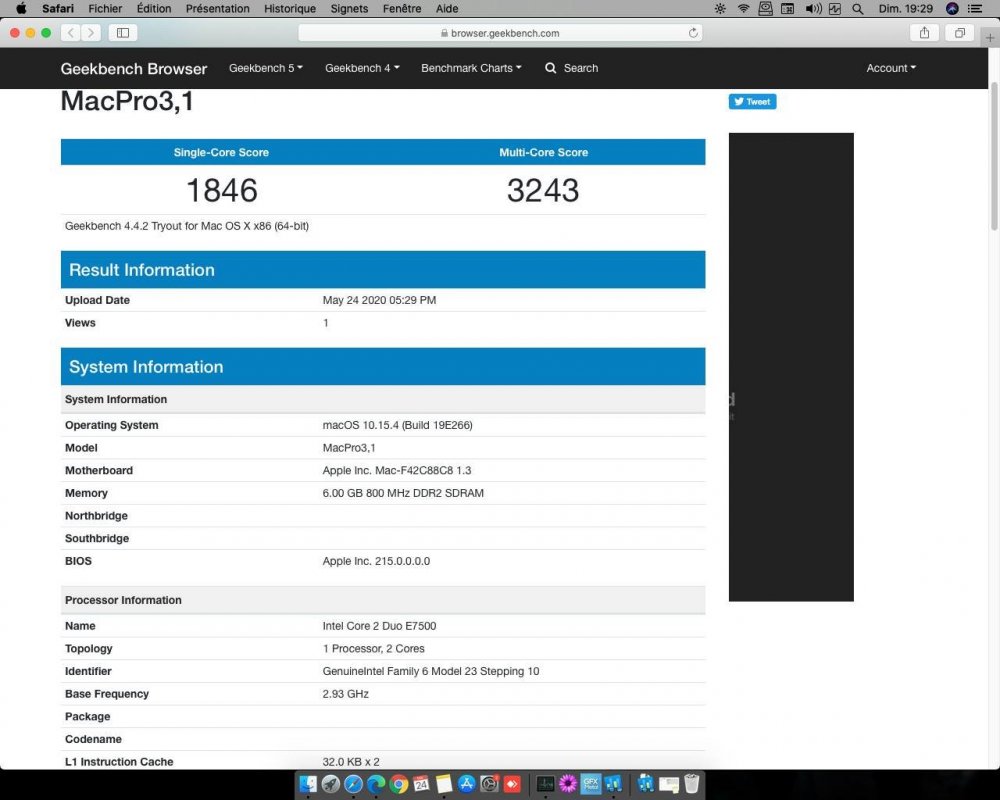1000x800 pixels.
Task: Click the Safari forward arrow
Action: point(91,33)
